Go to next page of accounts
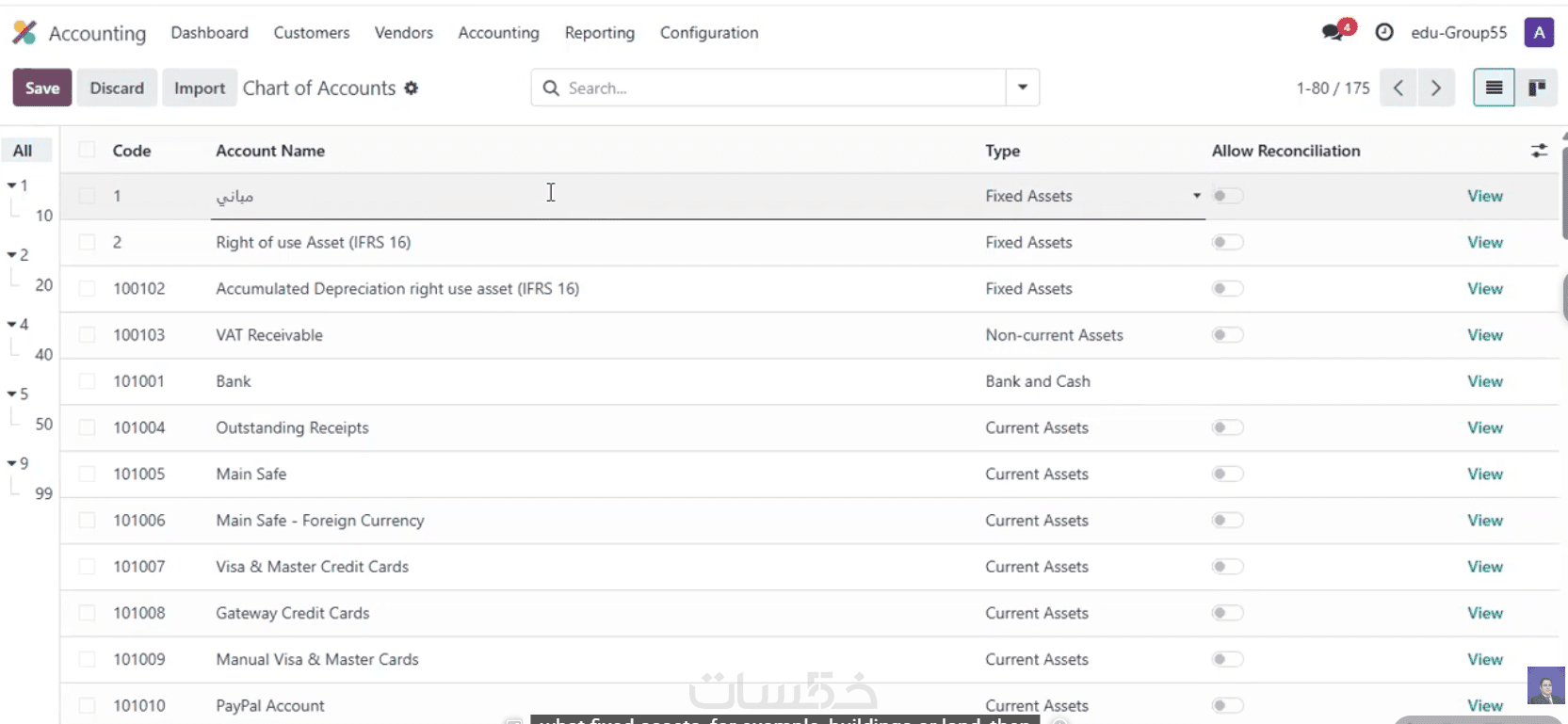This screenshot has width=1568, height=724. point(1436,88)
